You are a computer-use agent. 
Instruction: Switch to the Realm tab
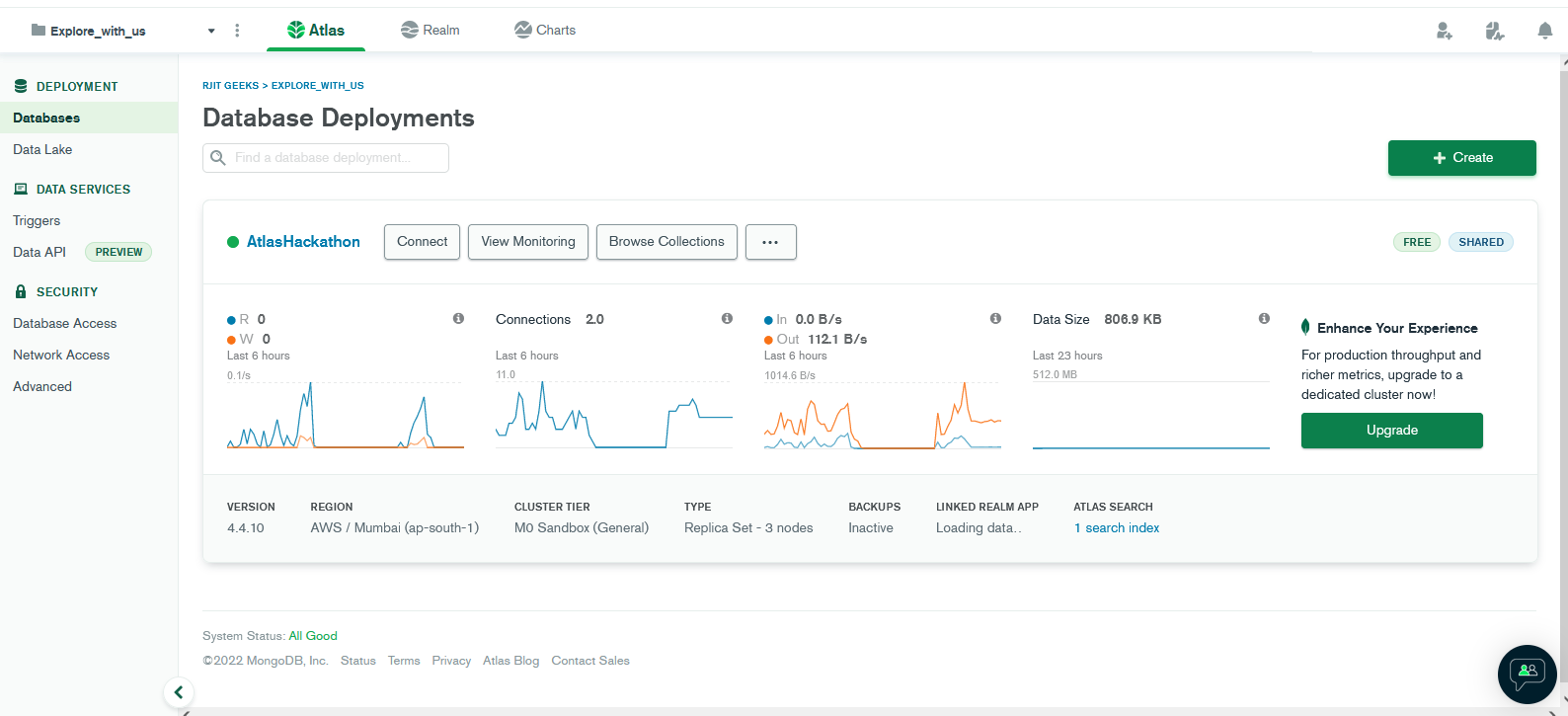tap(431, 31)
